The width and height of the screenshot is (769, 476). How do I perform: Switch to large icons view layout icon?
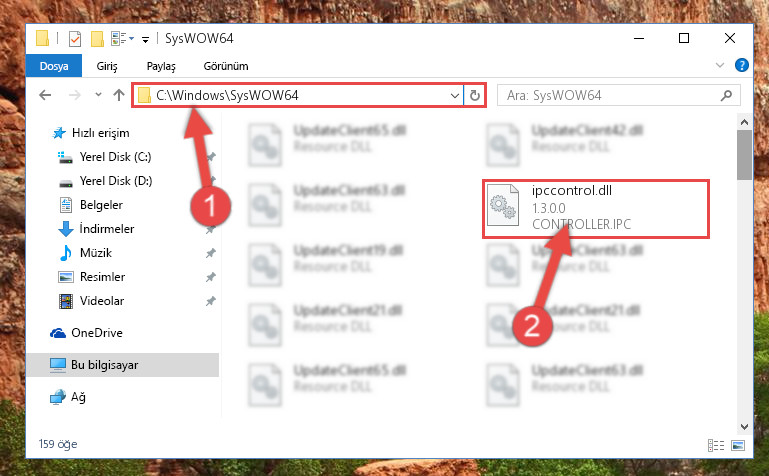738,445
